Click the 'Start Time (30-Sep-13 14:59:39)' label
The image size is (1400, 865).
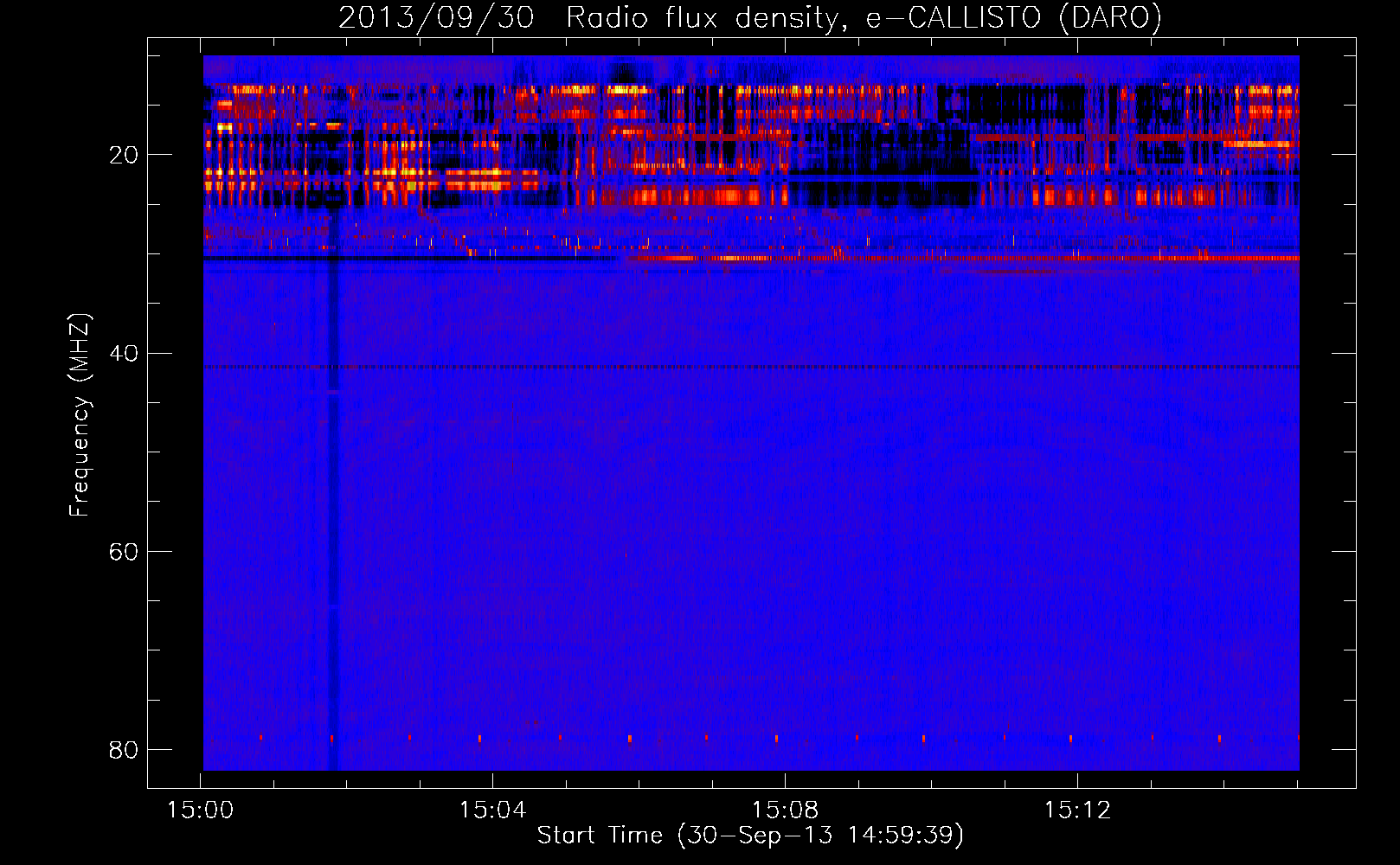tap(750, 836)
